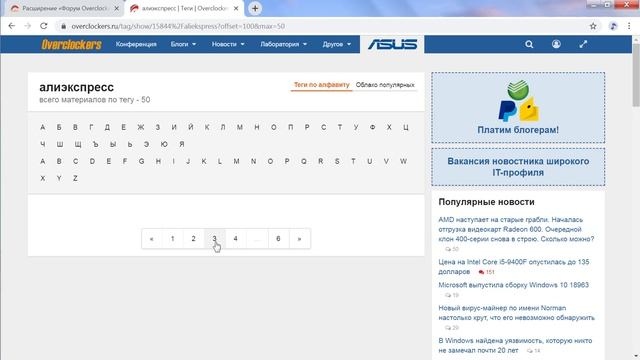Click Latin letter Z tag link
640x360 pixels.
(75, 178)
